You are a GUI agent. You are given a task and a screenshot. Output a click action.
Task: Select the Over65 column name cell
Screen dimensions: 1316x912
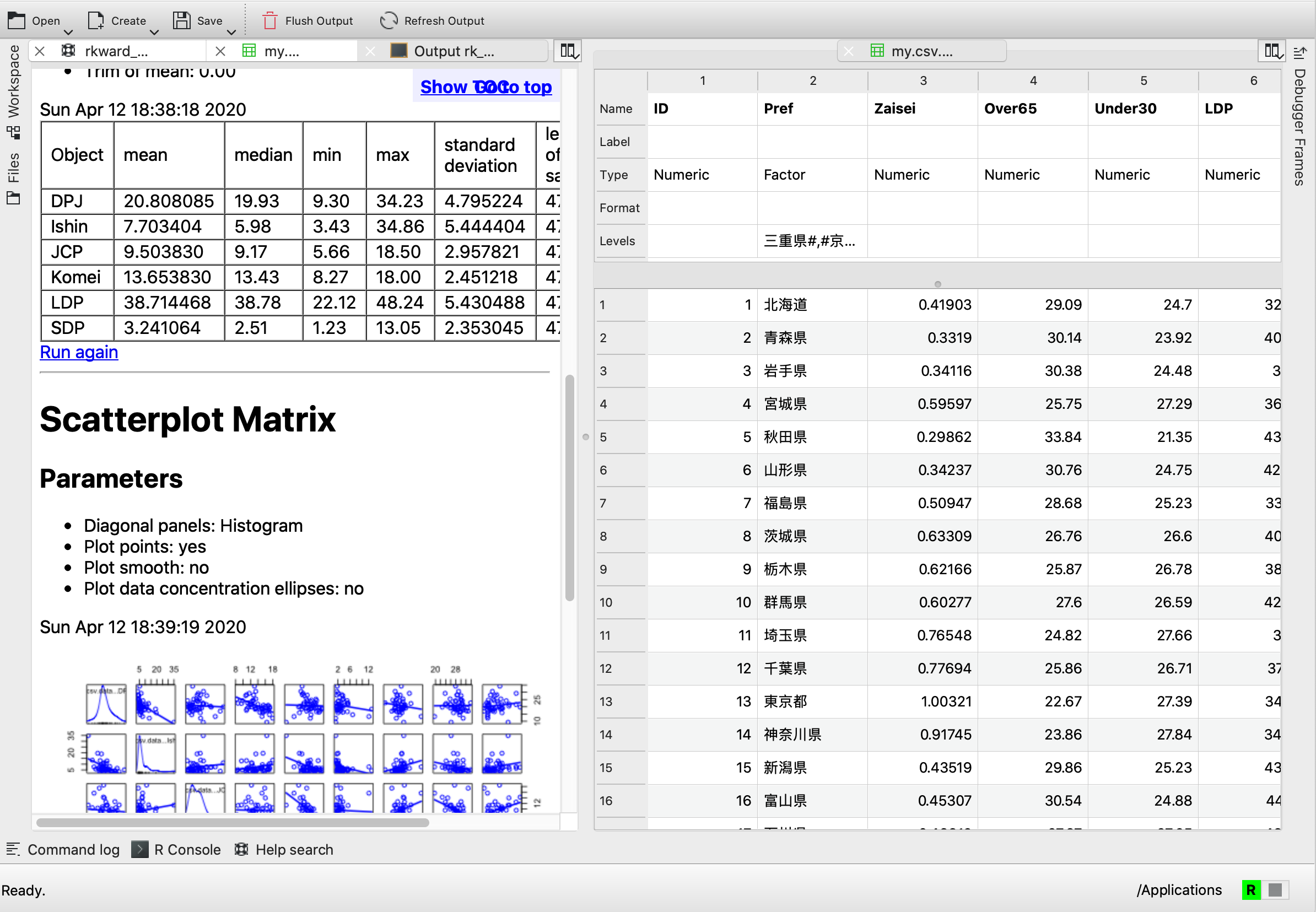(x=1033, y=109)
